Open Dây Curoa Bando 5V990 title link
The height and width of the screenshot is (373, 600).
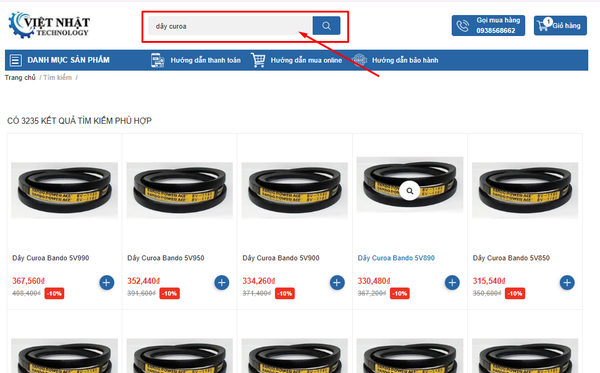[x=51, y=258]
